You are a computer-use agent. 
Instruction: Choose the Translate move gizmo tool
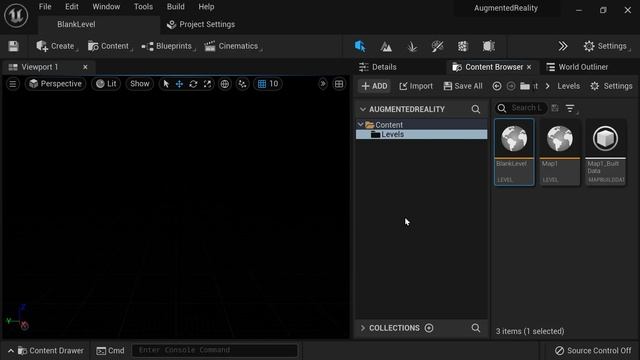pos(179,84)
